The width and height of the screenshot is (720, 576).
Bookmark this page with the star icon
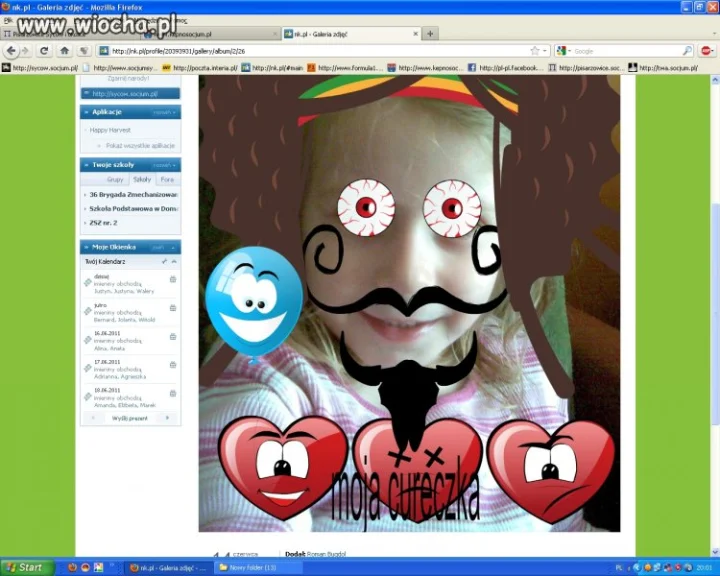pyautogui.click(x=534, y=51)
